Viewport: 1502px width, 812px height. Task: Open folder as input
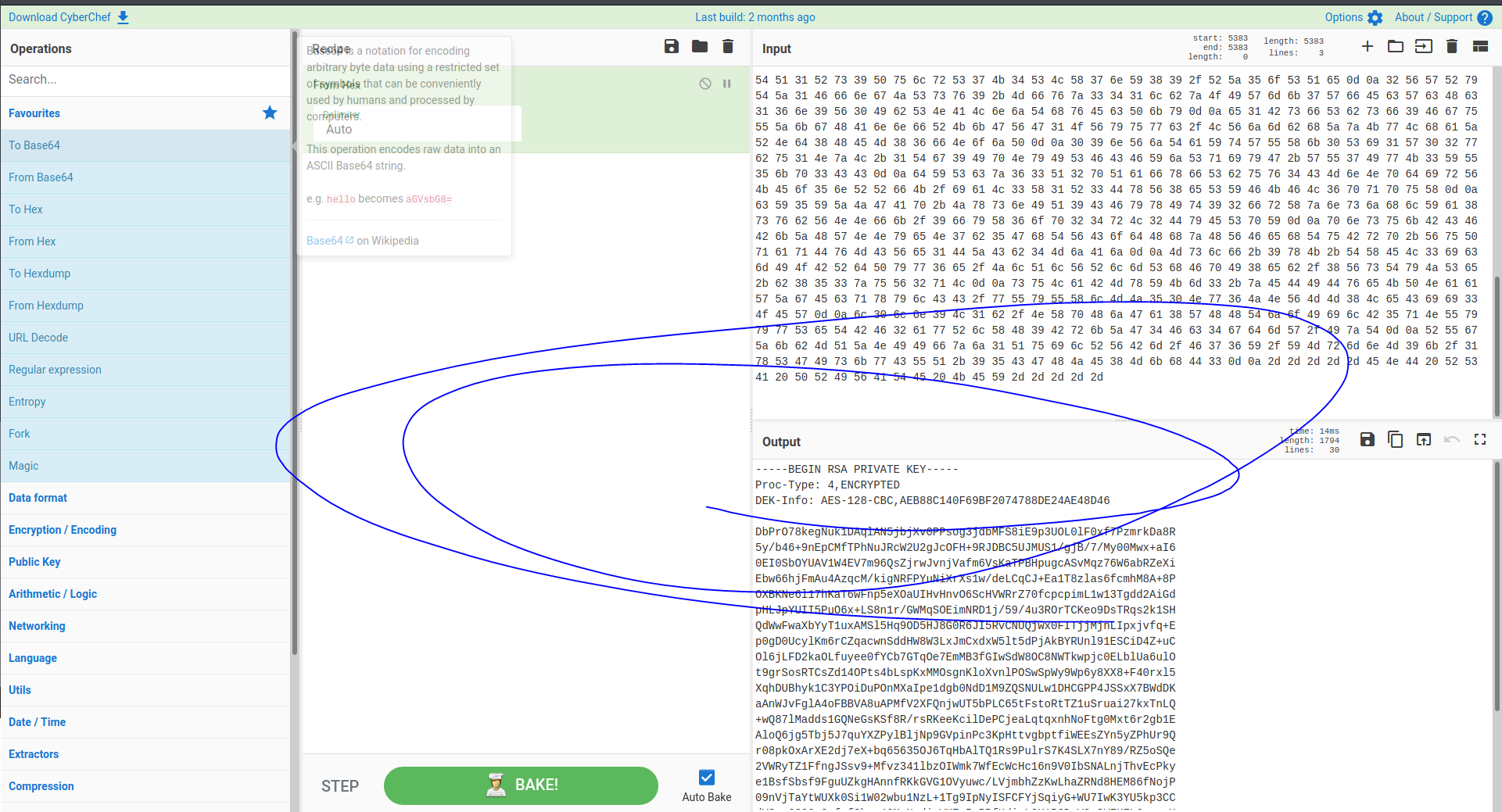(1396, 46)
